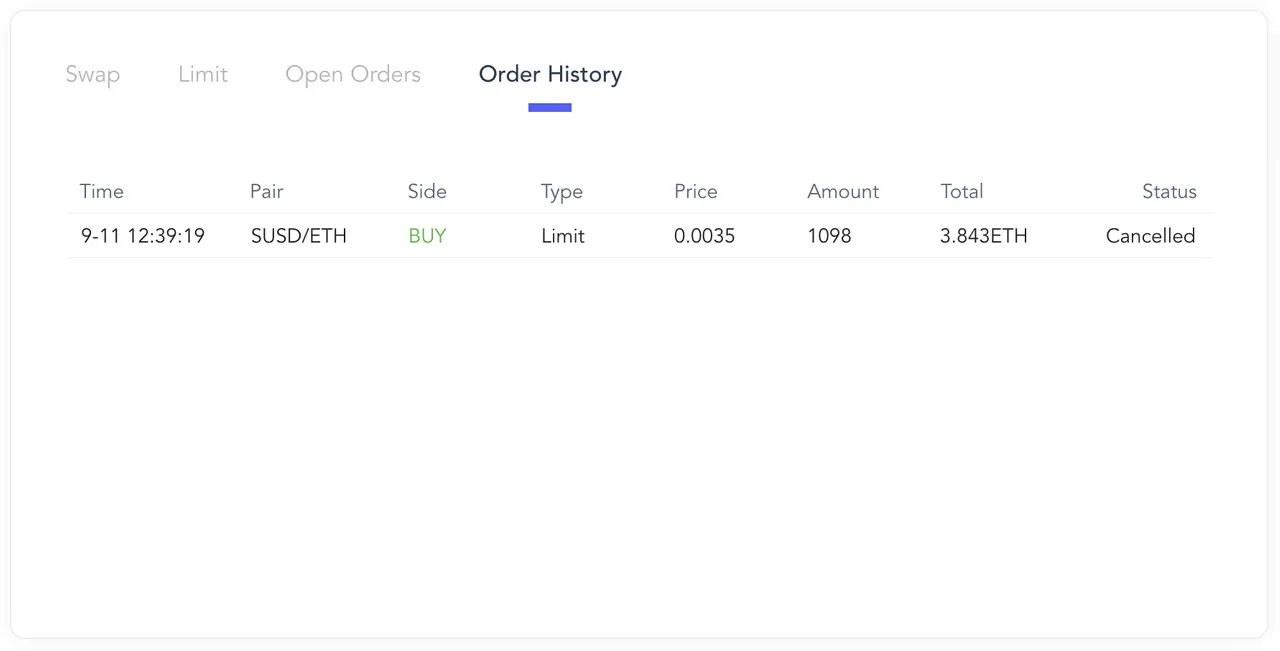
Task: Click the Pair column header
Action: [267, 192]
